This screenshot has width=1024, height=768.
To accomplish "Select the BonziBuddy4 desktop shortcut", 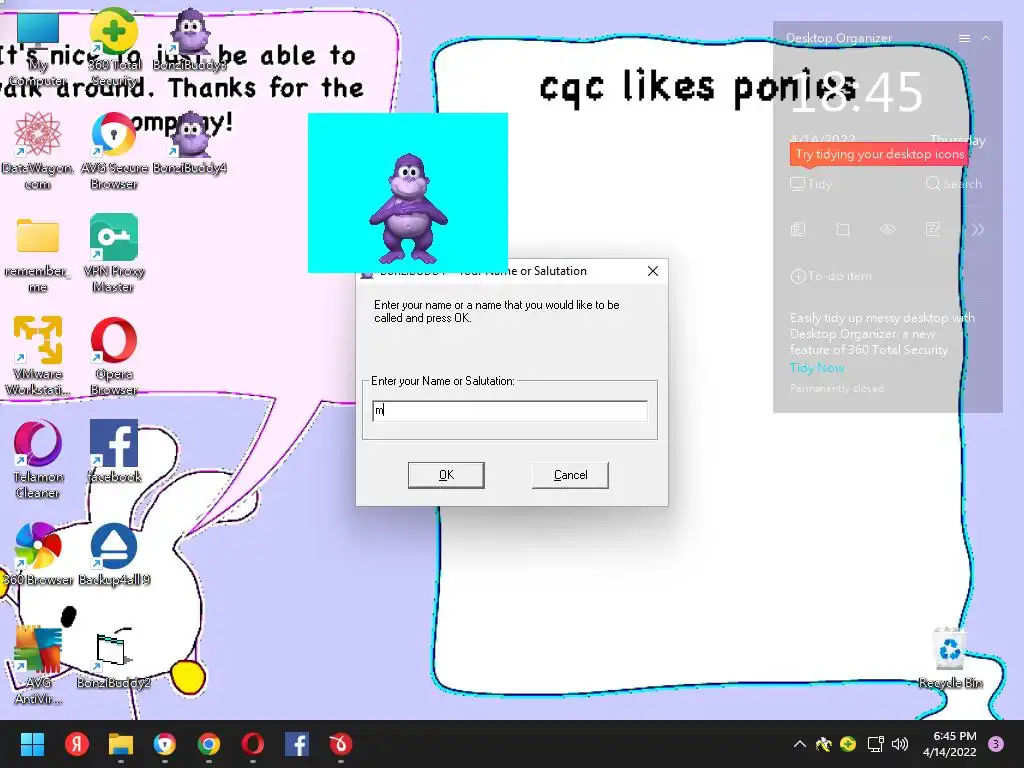I will point(190,142).
